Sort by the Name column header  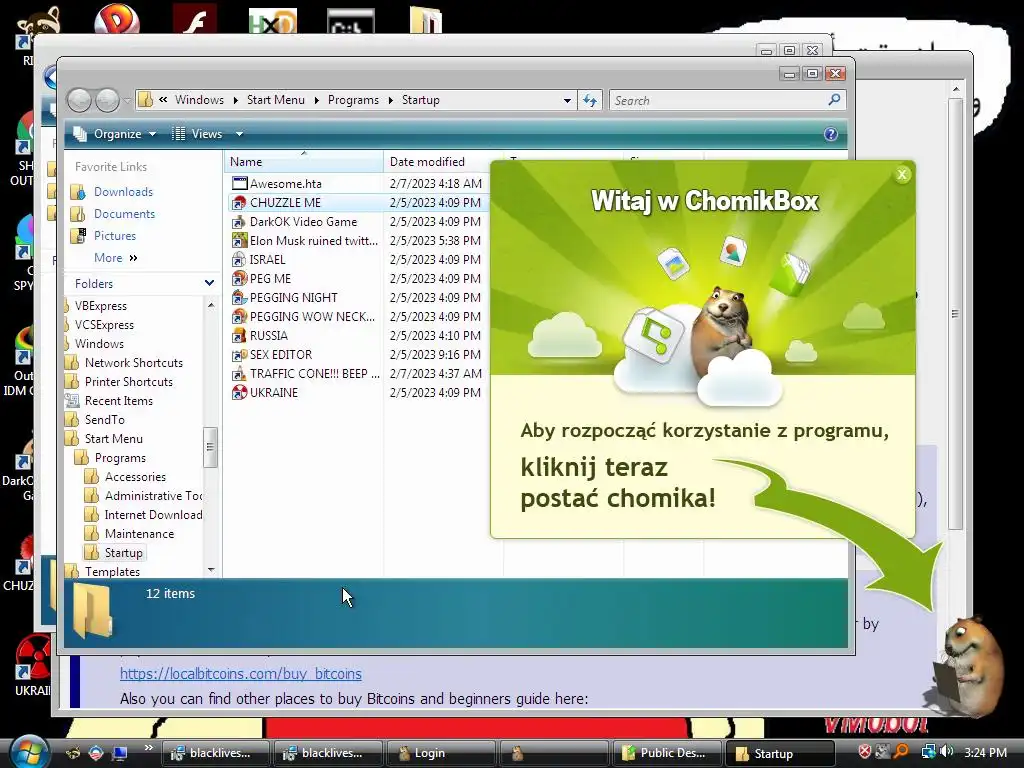[x=304, y=161]
